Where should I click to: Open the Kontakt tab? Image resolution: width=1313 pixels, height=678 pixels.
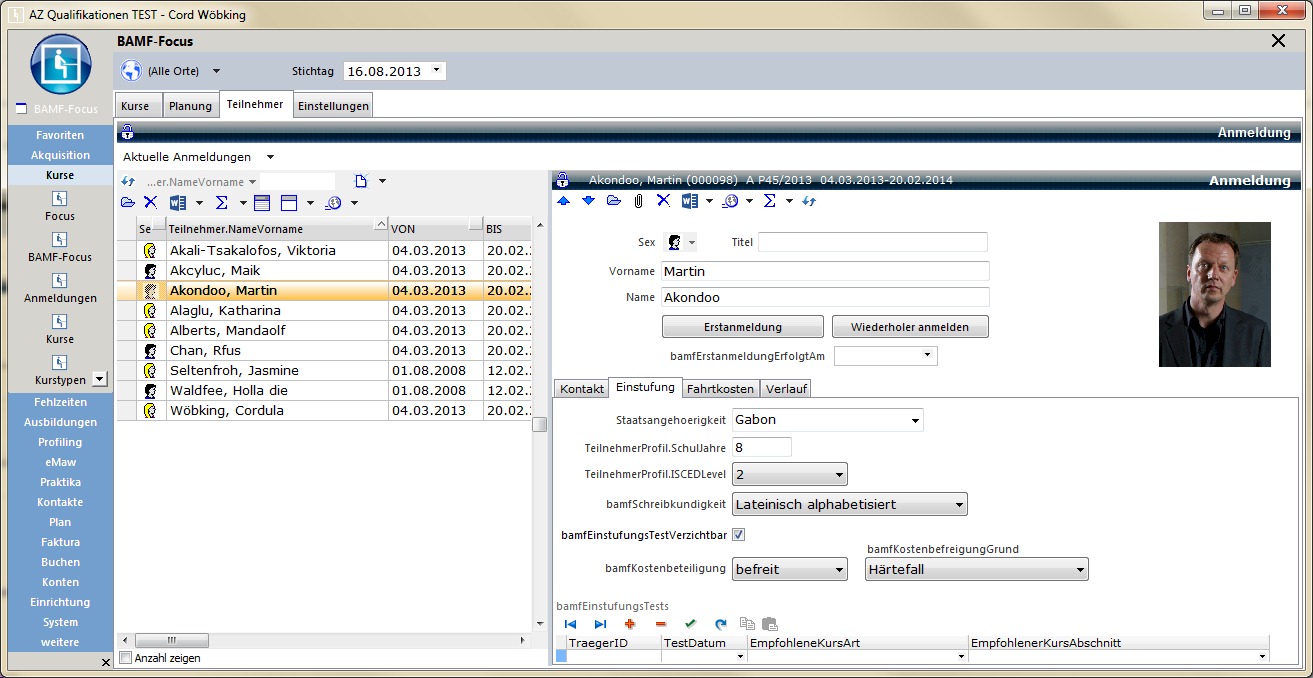coord(582,389)
